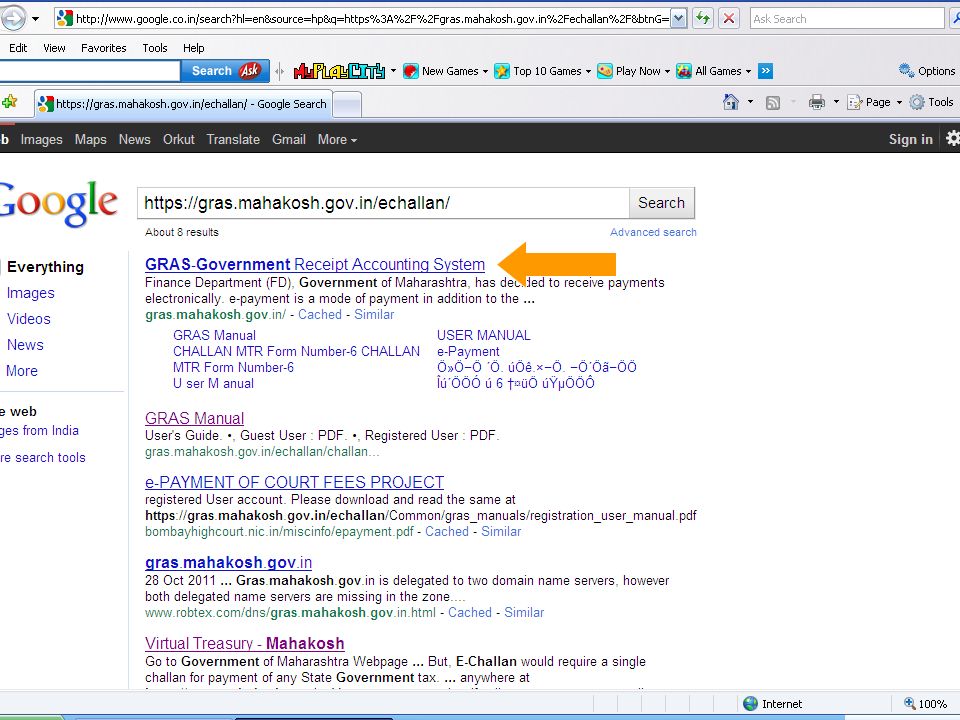Click the Home icon in command bar
Viewport: 960px width, 720px height.
tap(730, 102)
